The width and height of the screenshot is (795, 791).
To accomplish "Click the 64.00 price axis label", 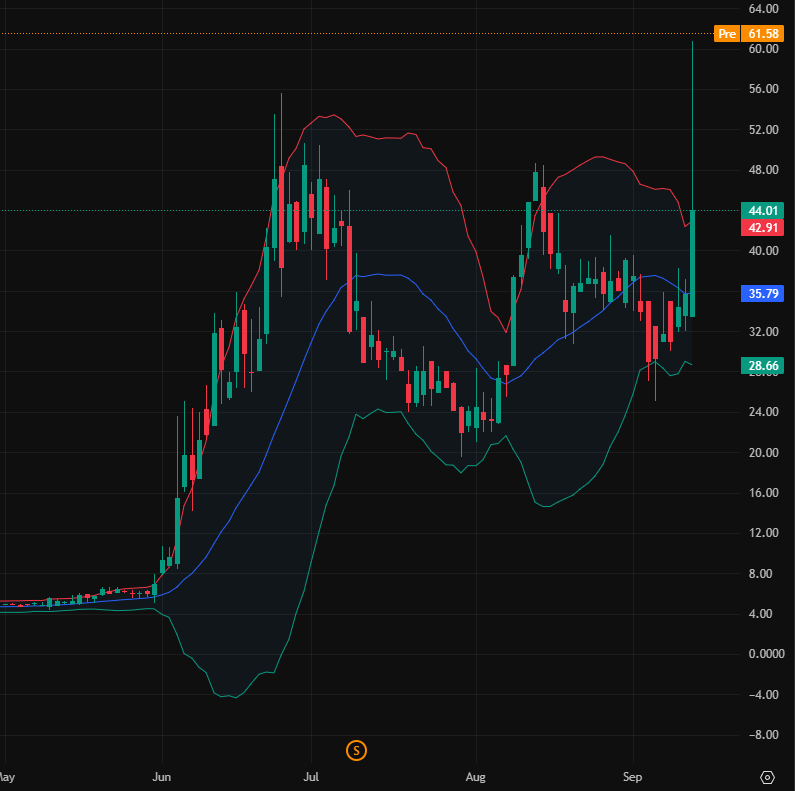I will (x=763, y=9).
